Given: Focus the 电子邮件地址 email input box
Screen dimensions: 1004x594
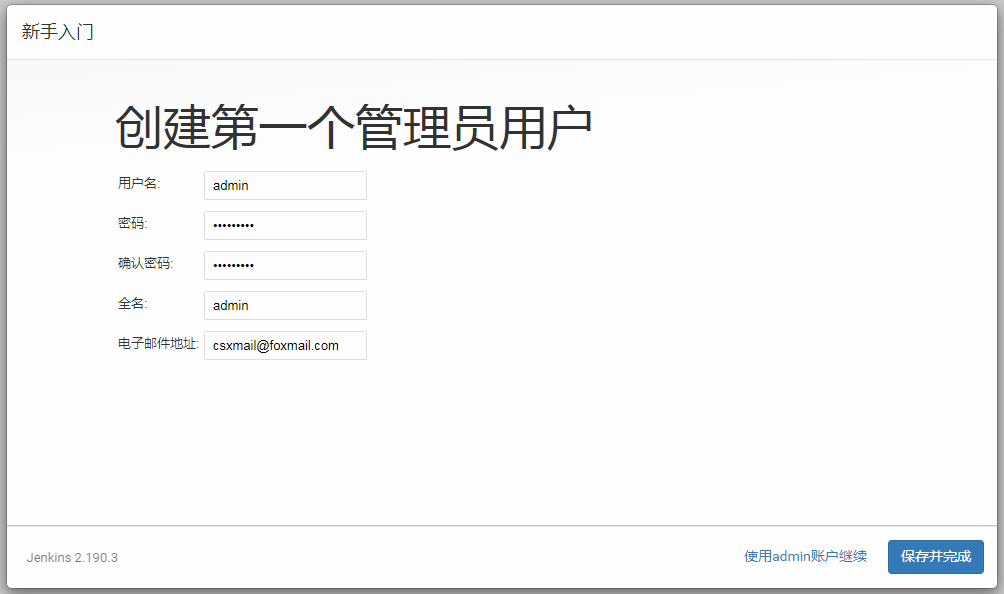Looking at the screenshot, I should point(285,346).
